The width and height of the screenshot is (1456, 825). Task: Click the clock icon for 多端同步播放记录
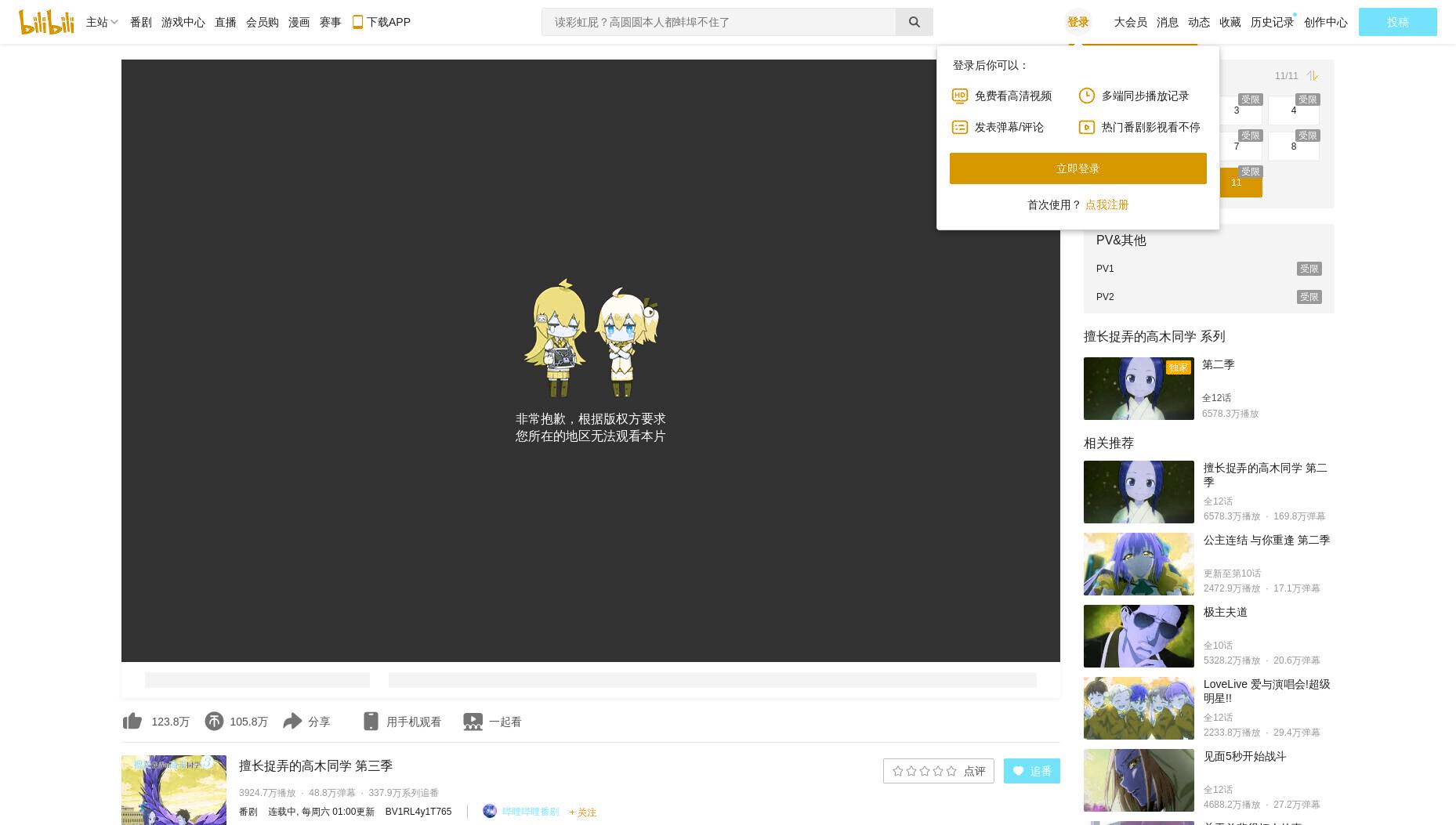[x=1087, y=96]
